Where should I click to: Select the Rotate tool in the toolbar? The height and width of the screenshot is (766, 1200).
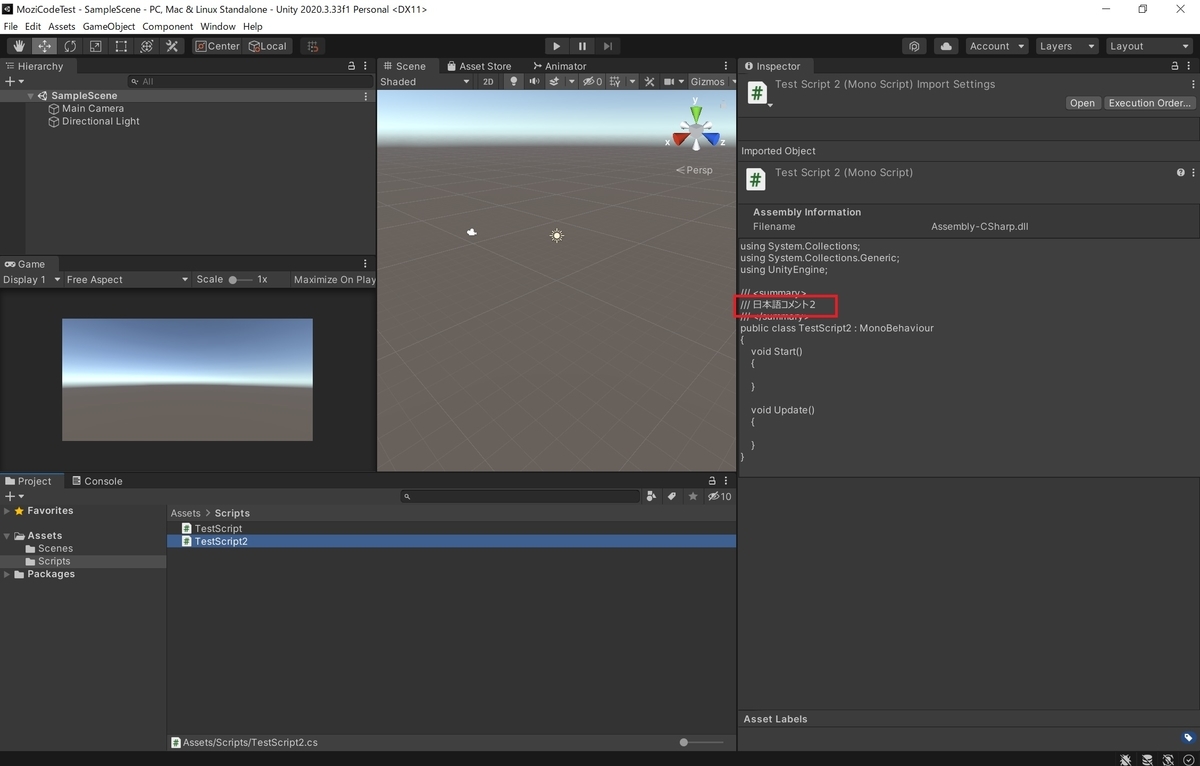point(70,46)
